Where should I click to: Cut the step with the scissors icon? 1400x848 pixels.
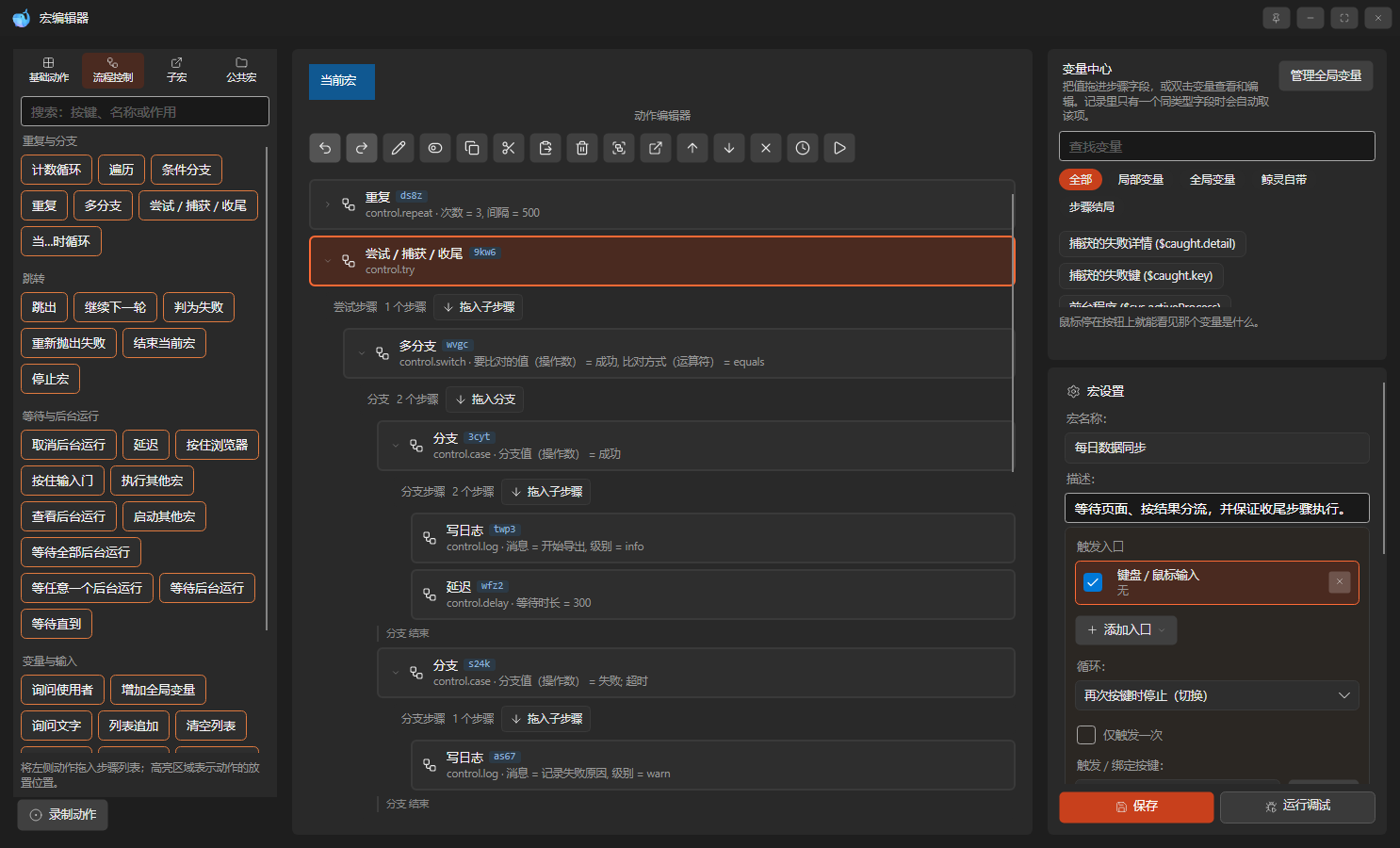509,148
